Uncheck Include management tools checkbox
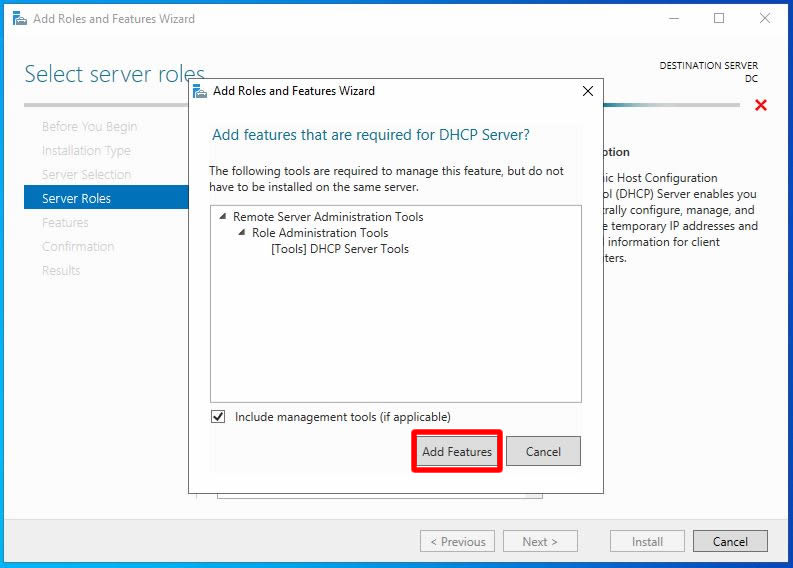Image resolution: width=793 pixels, height=568 pixels. (218, 417)
